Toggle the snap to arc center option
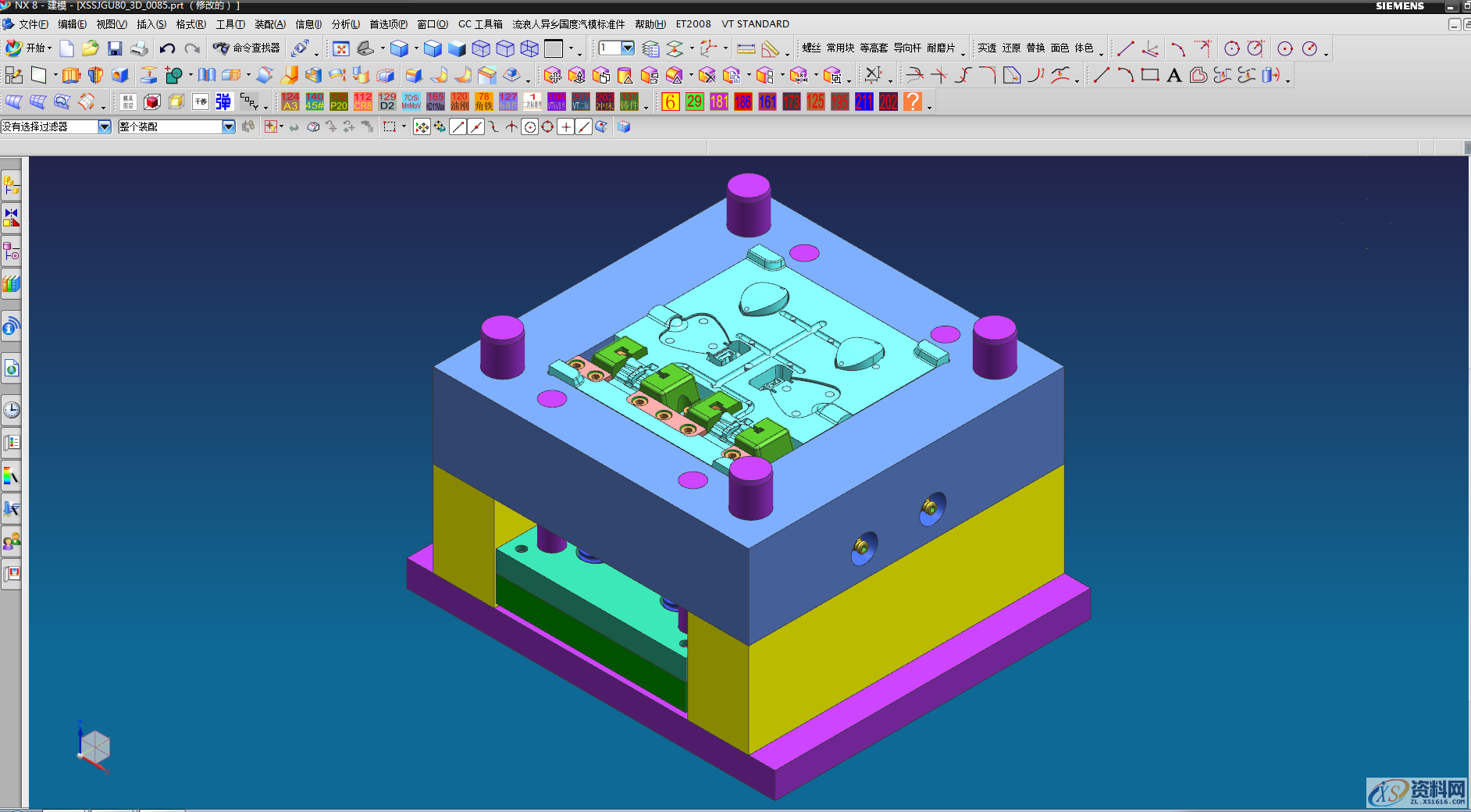Image resolution: width=1471 pixels, height=812 pixels. pos(529,127)
